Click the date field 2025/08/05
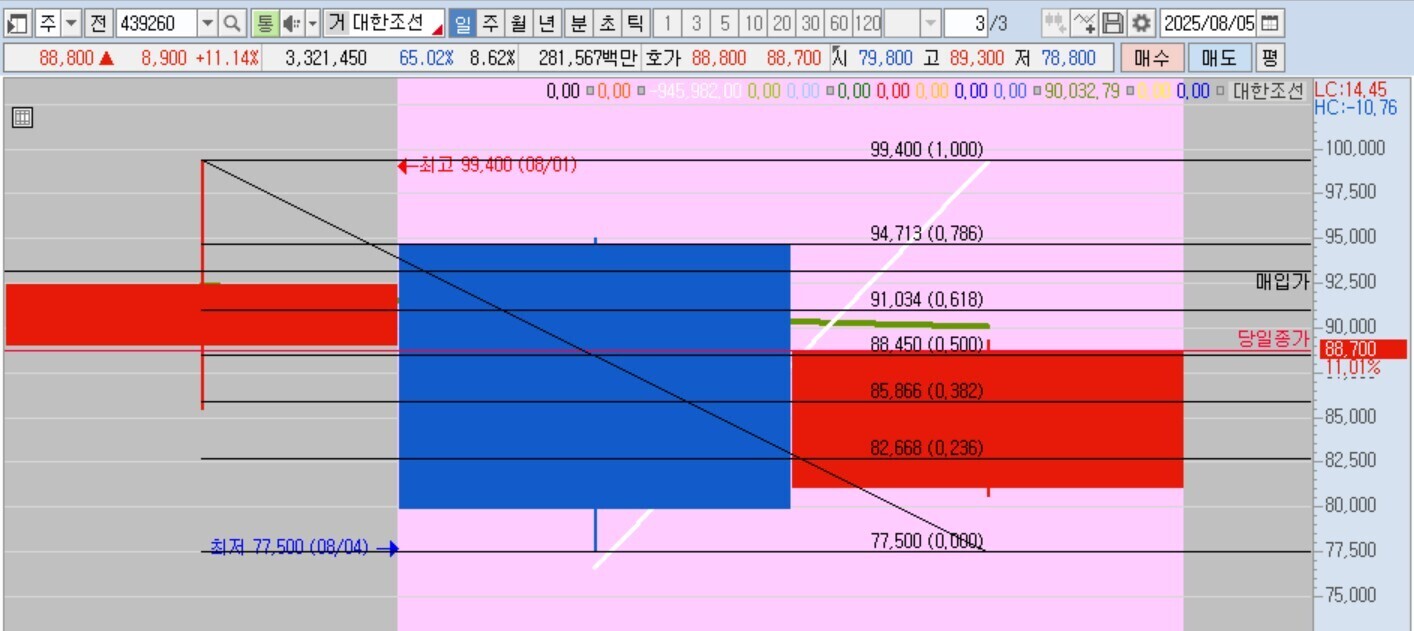This screenshot has width=1414, height=631. pyautogui.click(x=1209, y=23)
